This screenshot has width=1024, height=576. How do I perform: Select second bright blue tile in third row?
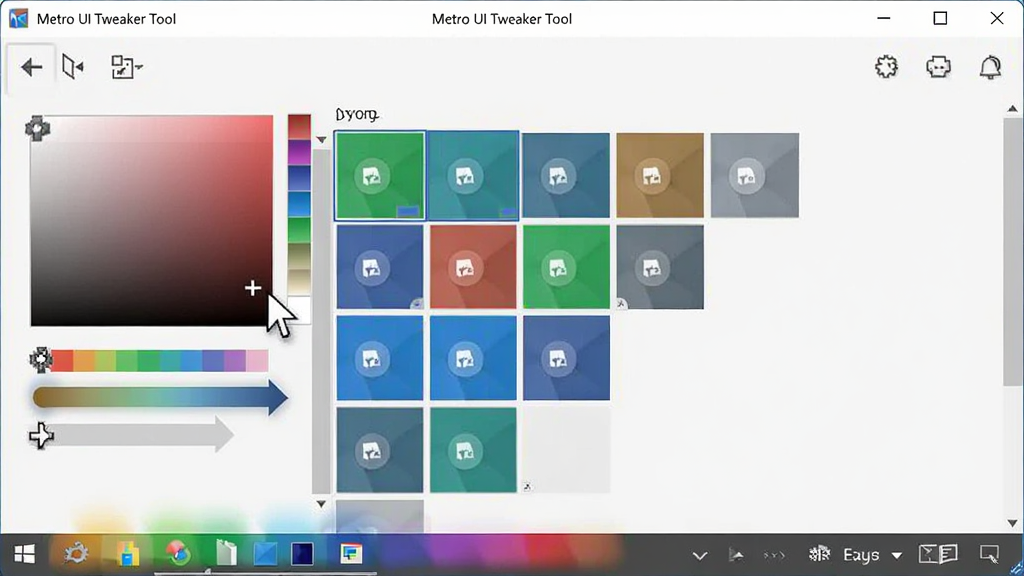click(473, 359)
